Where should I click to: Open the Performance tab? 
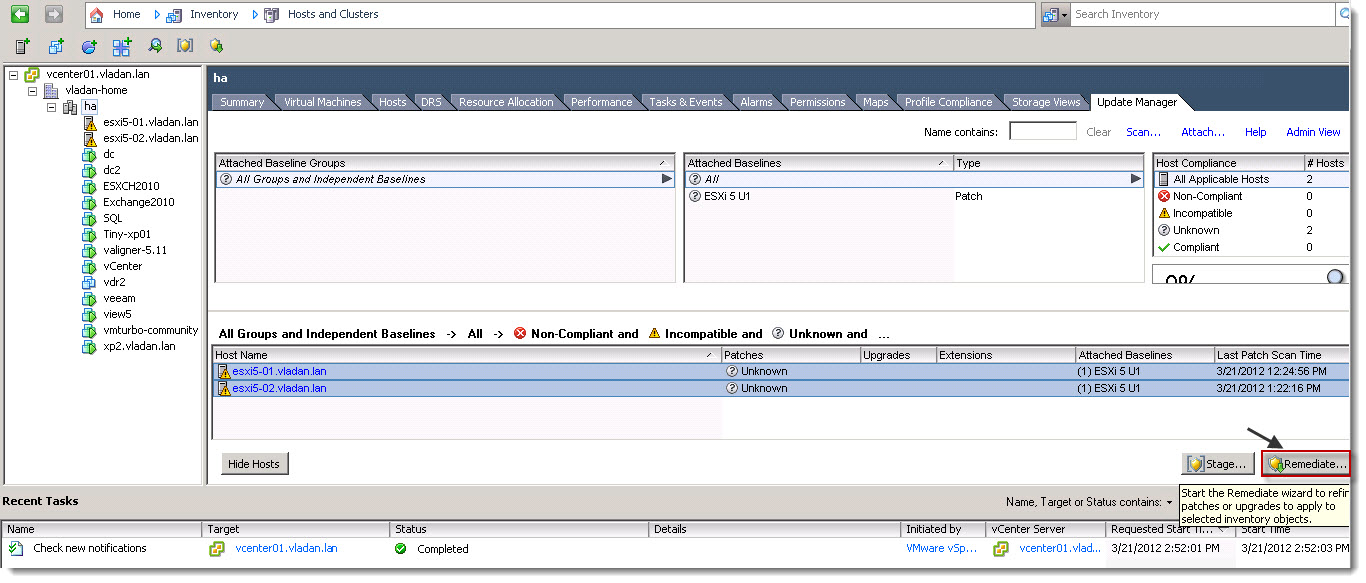pyautogui.click(x=602, y=102)
